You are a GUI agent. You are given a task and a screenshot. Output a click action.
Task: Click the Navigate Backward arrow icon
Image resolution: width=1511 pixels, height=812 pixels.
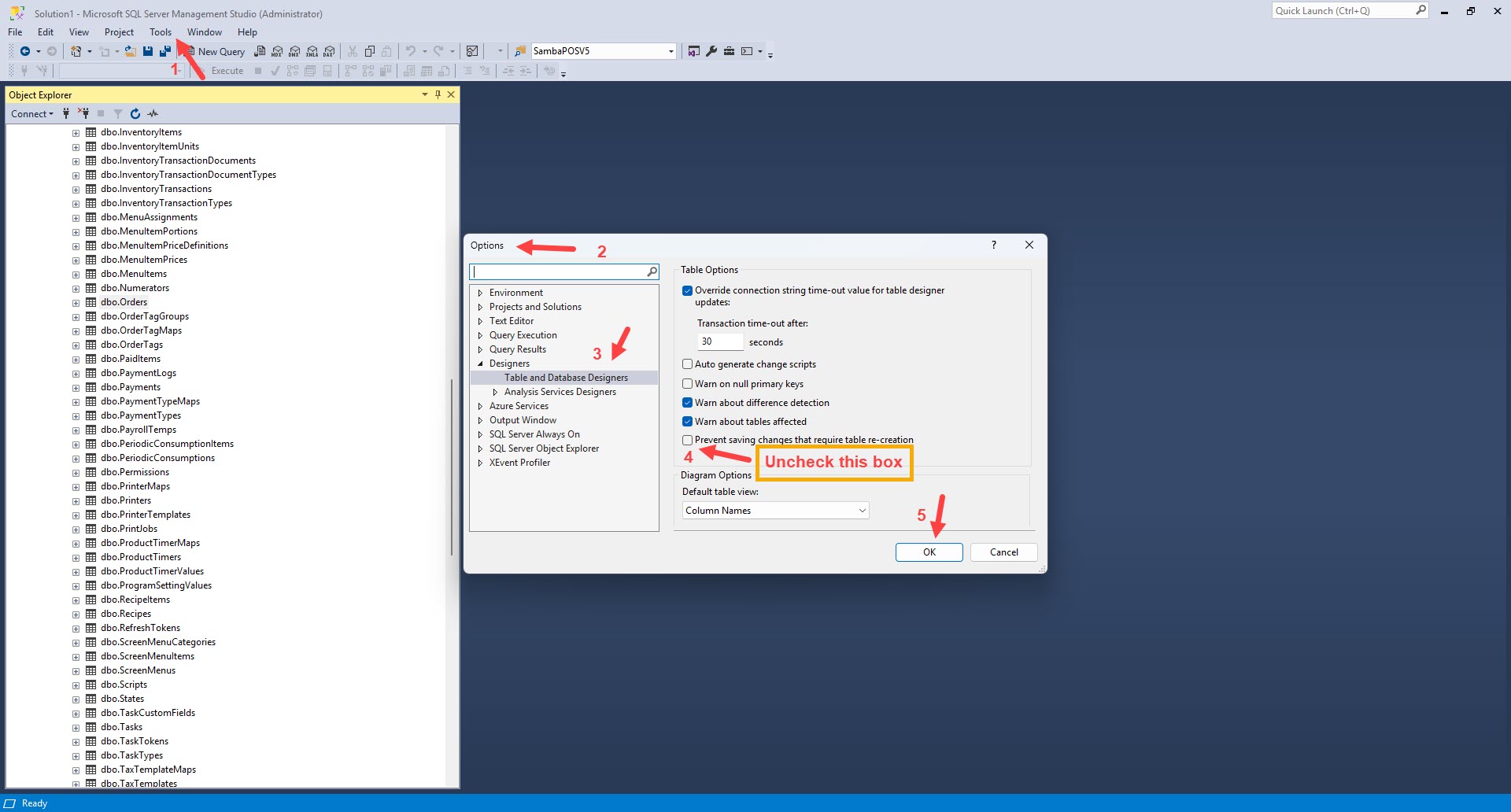(25, 51)
